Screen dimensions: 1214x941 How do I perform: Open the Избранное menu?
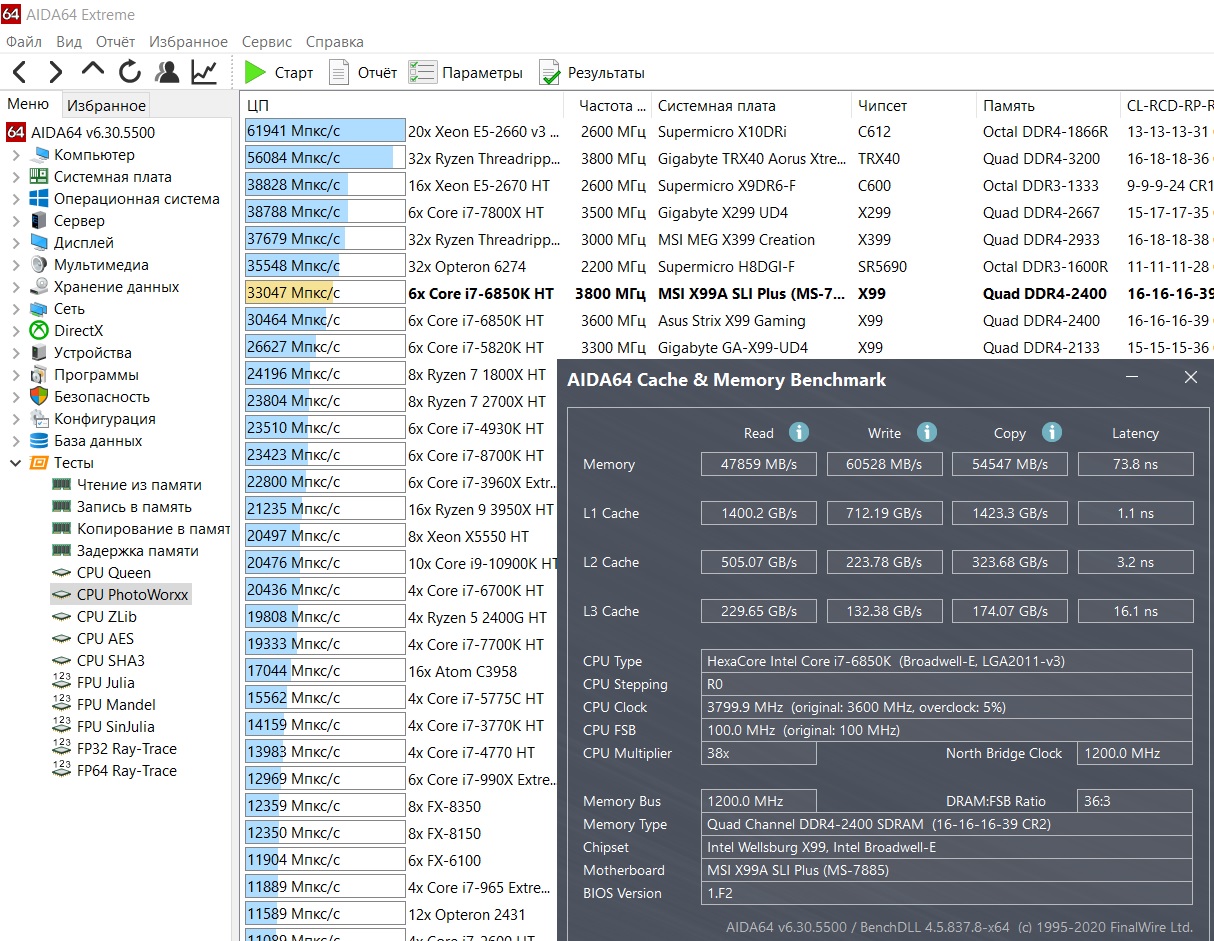(x=188, y=42)
